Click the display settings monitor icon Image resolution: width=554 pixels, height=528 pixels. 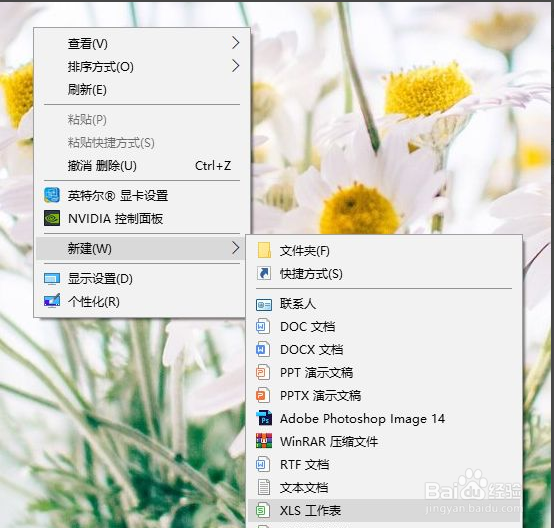click(52, 278)
